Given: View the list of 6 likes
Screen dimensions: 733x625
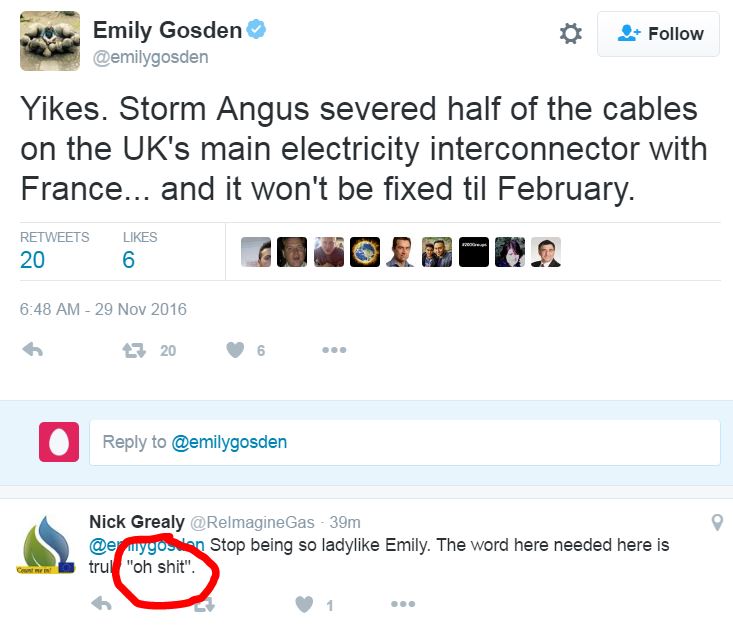Looking at the screenshot, I should [129, 260].
